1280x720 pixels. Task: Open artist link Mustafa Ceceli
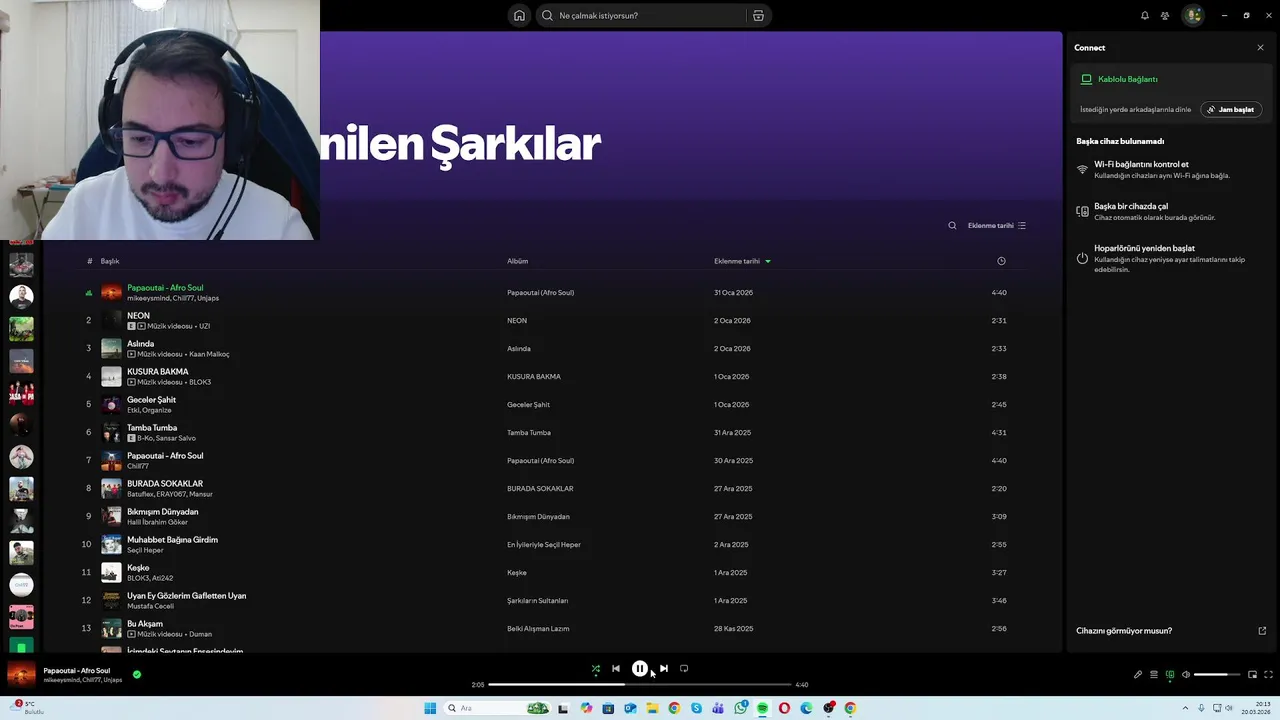pos(150,606)
